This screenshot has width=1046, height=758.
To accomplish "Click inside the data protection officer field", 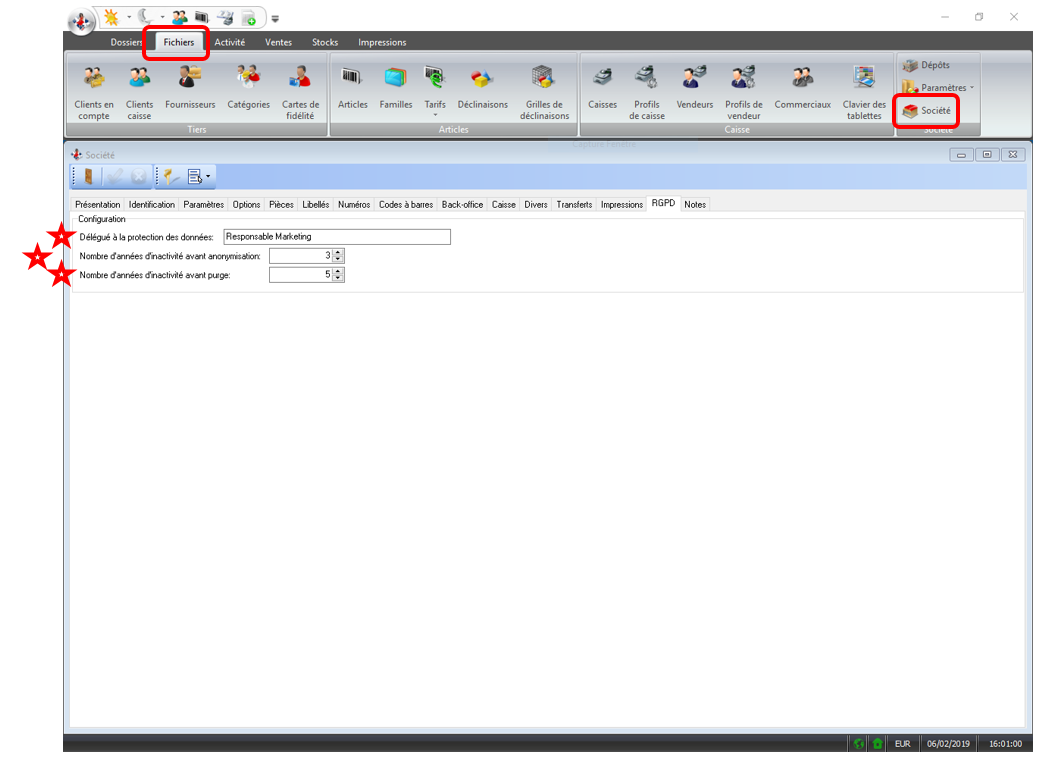I will tap(336, 236).
